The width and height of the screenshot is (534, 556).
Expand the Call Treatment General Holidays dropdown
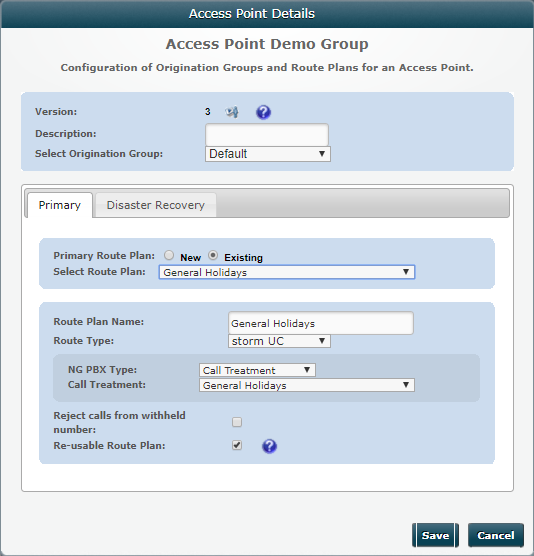click(x=307, y=385)
